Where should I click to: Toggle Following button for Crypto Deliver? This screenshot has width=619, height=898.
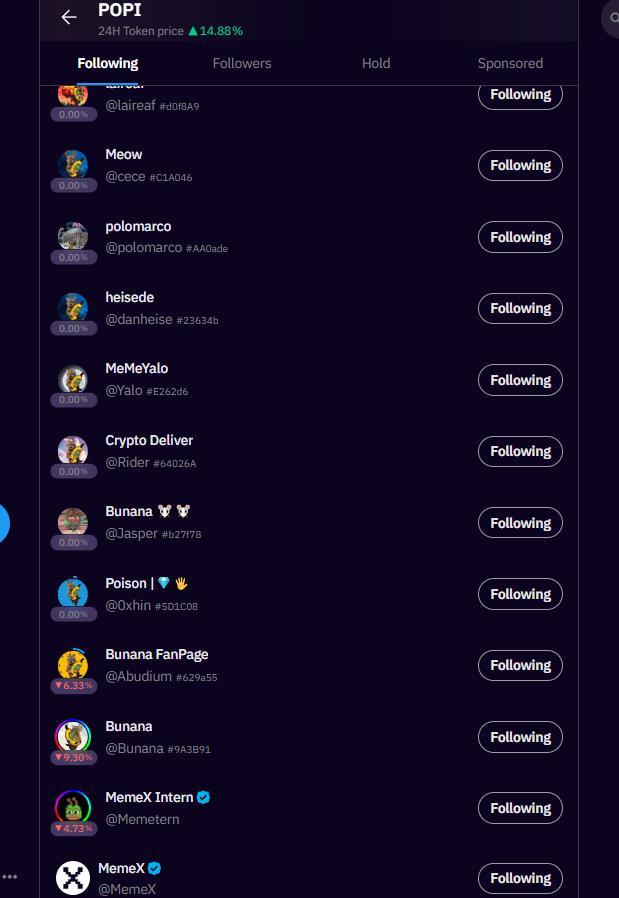520,451
